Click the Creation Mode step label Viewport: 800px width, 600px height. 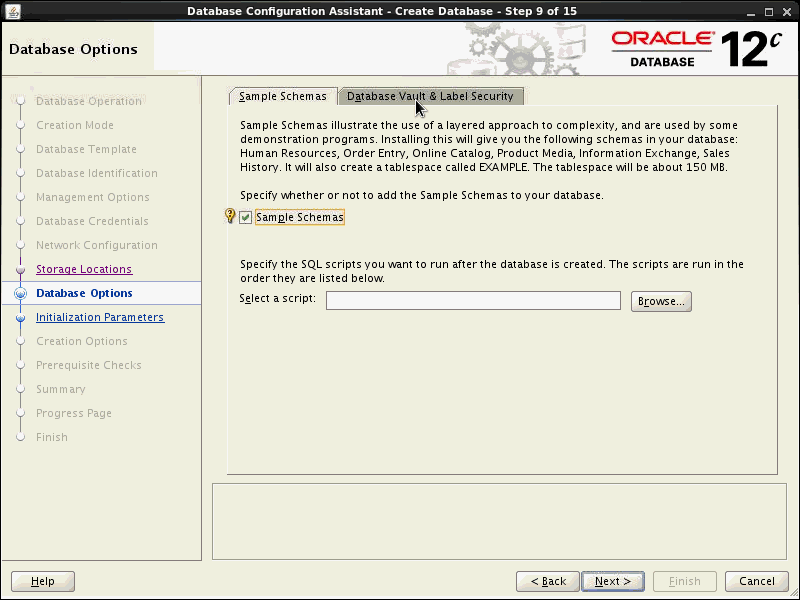coord(75,125)
